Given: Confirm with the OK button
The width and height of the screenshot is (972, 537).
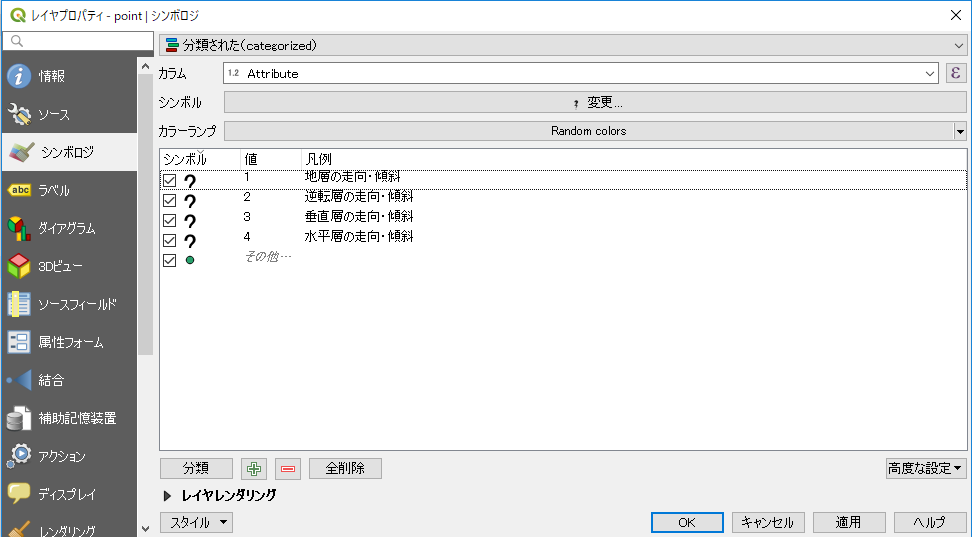Looking at the screenshot, I should [x=687, y=523].
